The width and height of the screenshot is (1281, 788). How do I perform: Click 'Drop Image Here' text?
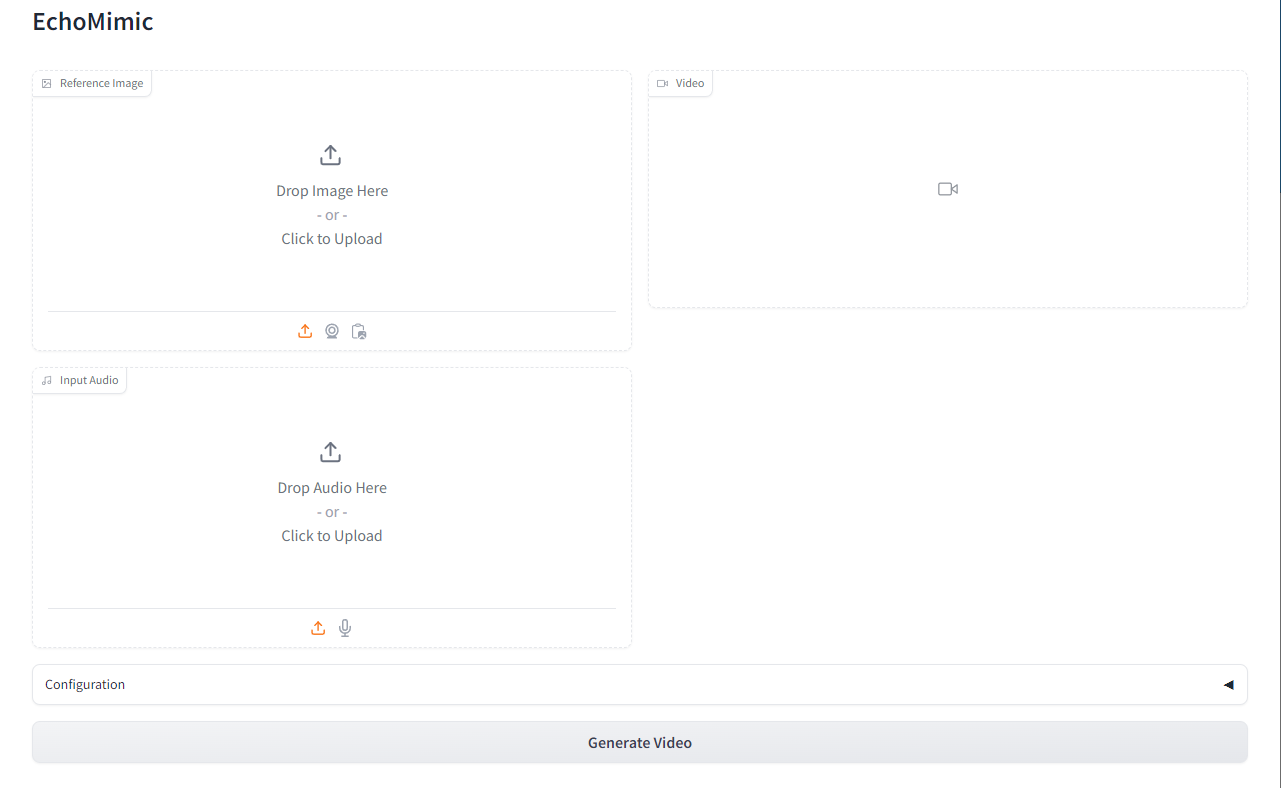332,191
